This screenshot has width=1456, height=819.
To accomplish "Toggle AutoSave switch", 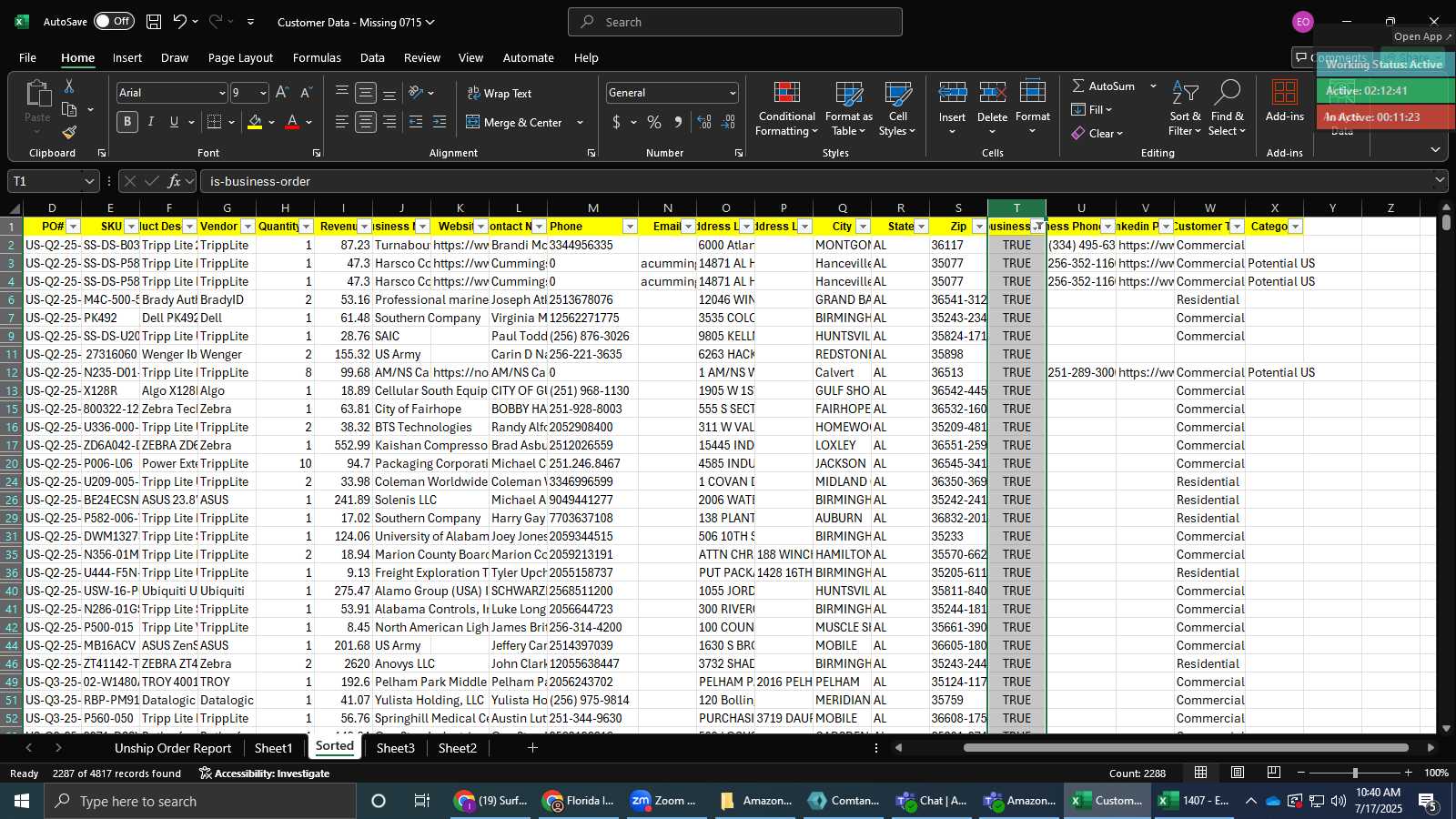I will [x=114, y=21].
